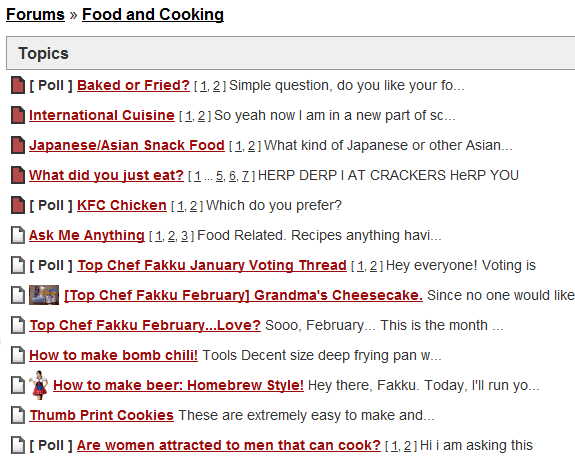This screenshot has width=575, height=461.
Task: Open the Forums breadcrumb link
Action: (35, 15)
